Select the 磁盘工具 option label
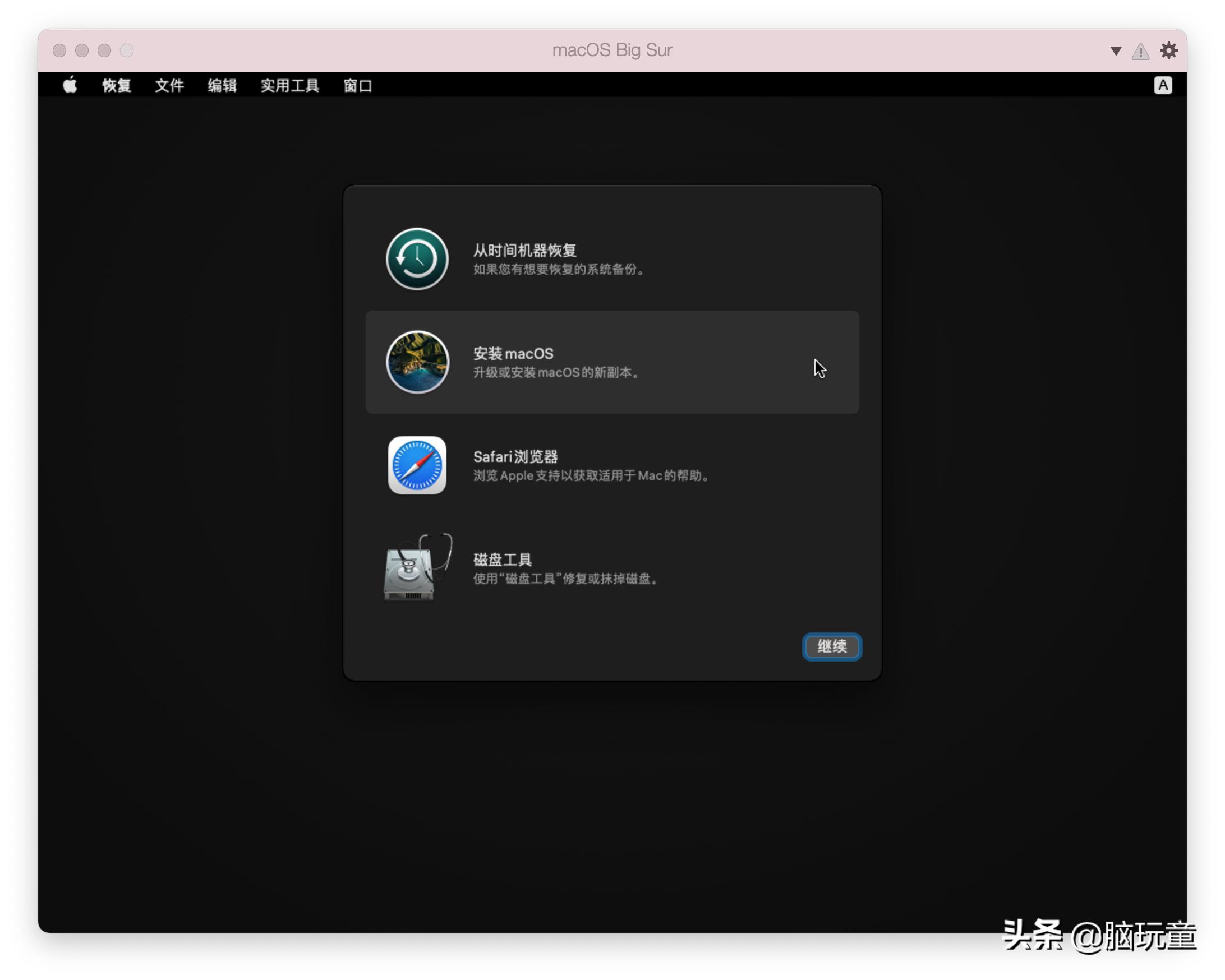This screenshot has height=980, width=1225. [x=502, y=560]
